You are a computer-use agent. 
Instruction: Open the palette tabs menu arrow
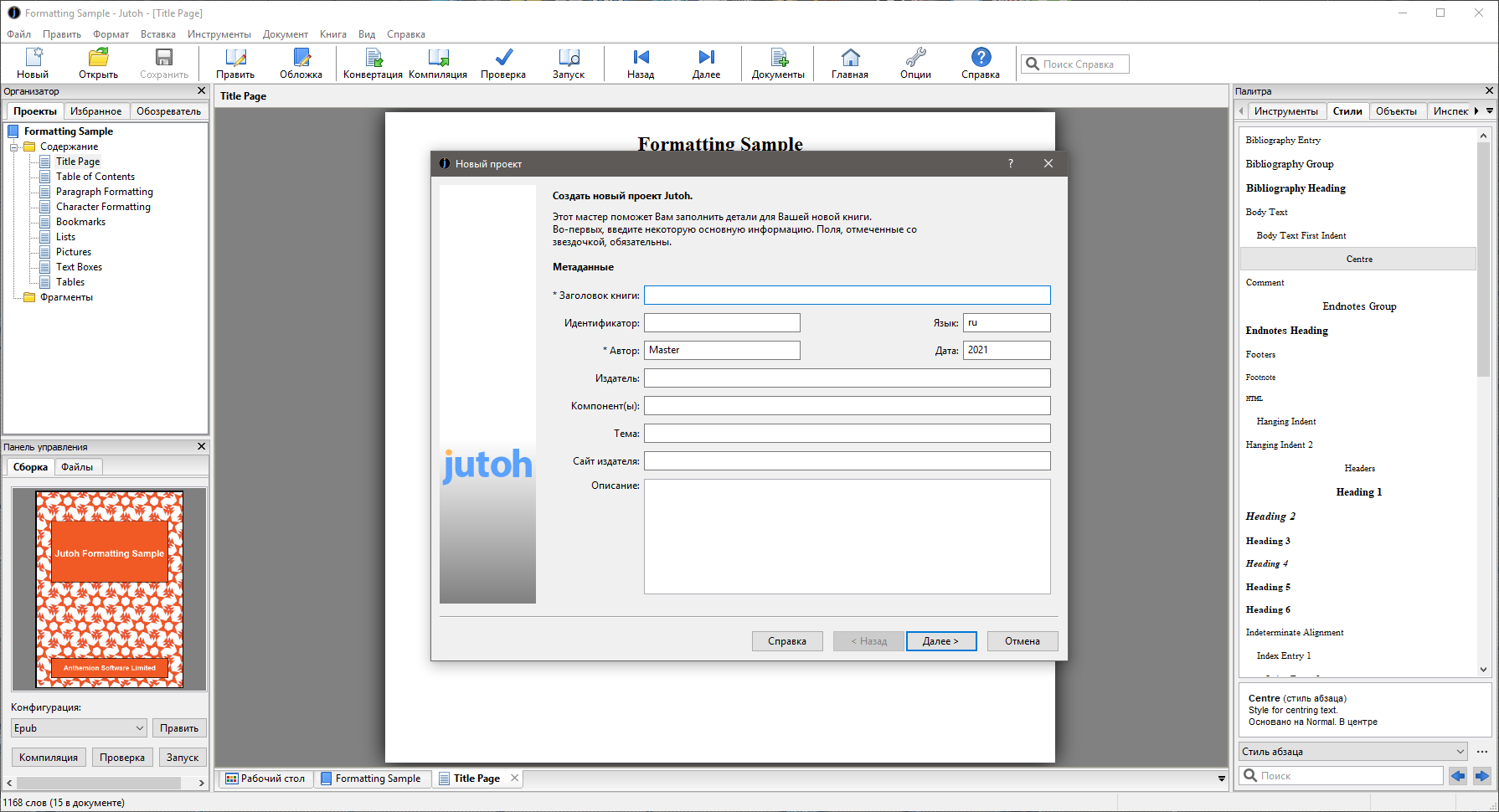tap(1490, 110)
